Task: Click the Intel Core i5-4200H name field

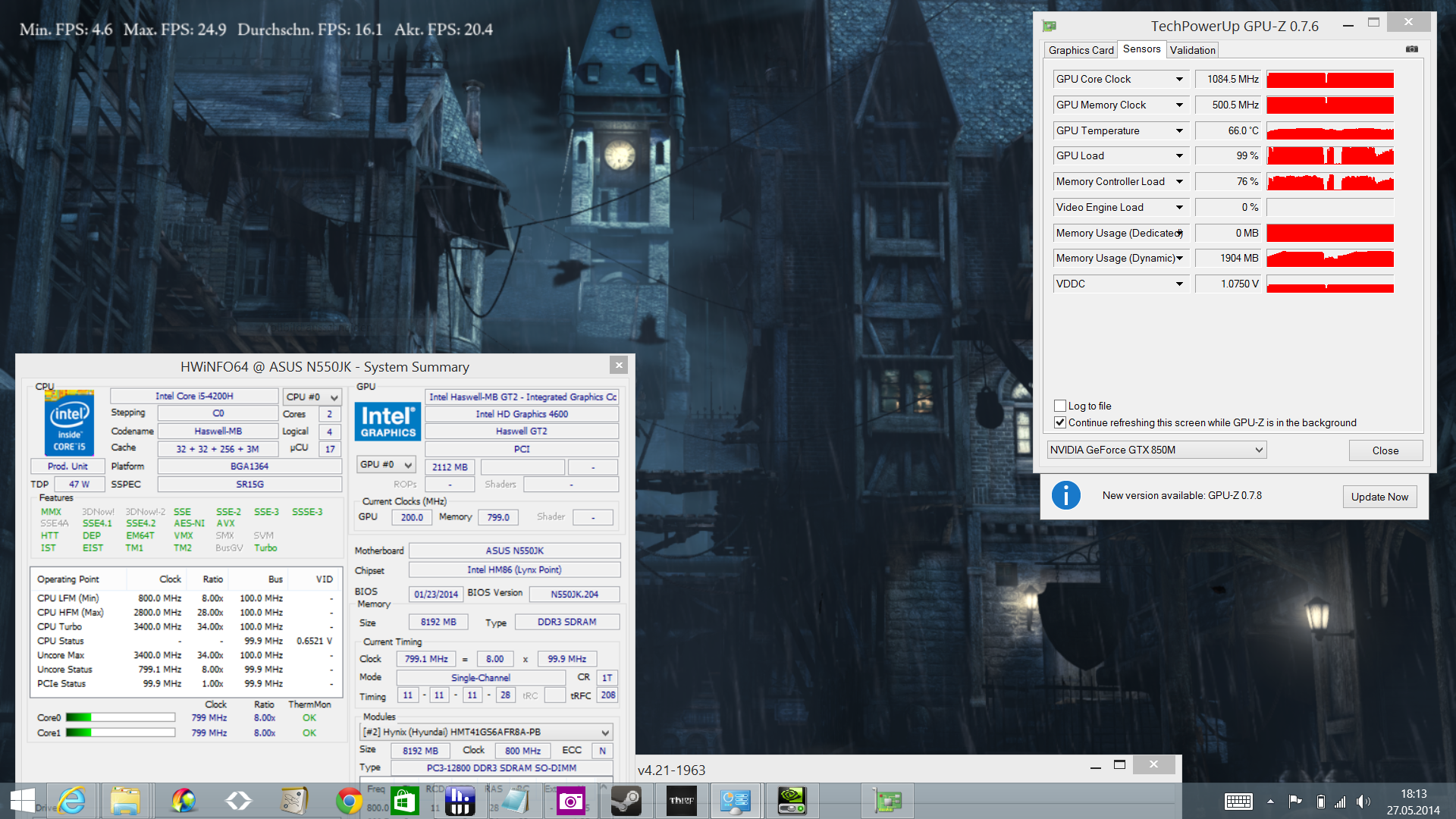Action: pos(194,396)
